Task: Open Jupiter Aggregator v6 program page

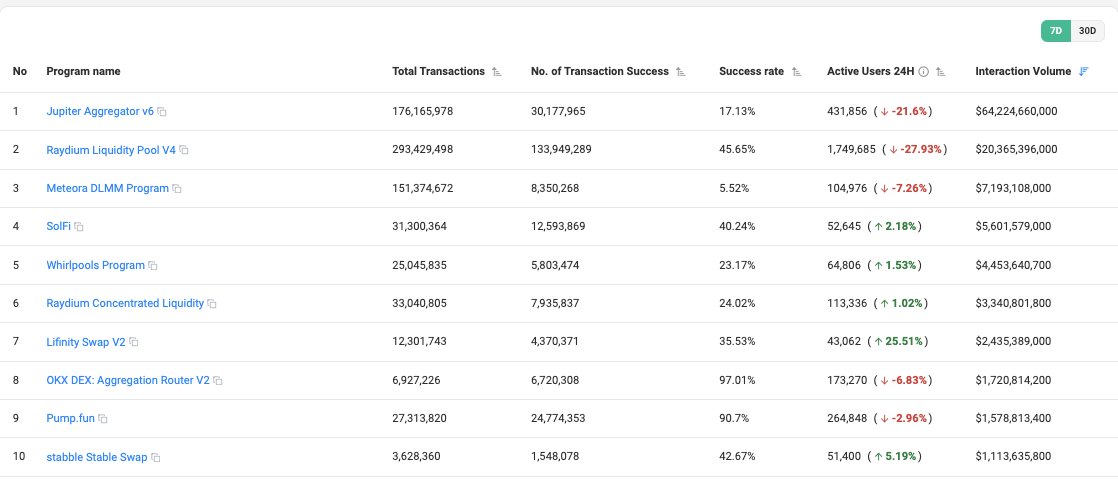Action: coord(100,111)
